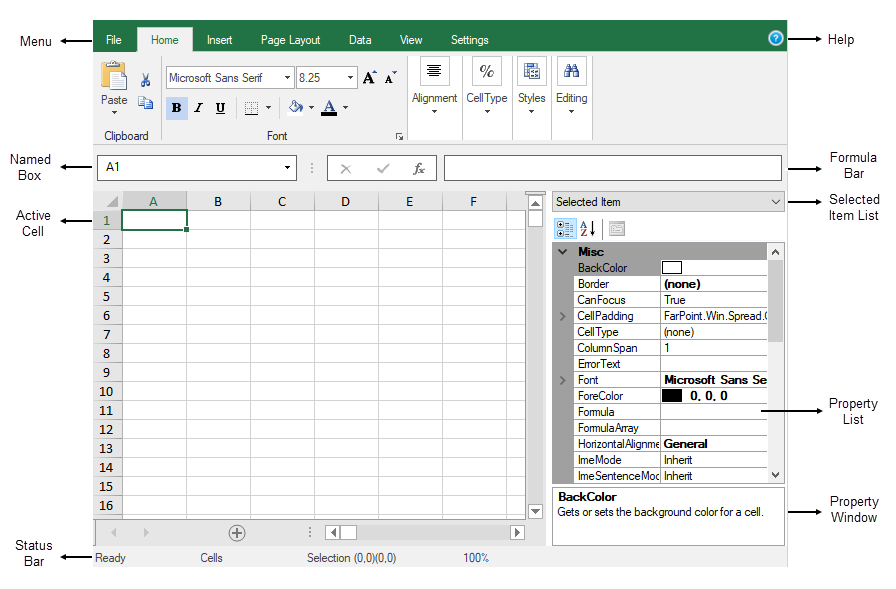Screen dimensions: 896x589
Task: Click the font color A icon
Action: (329, 107)
